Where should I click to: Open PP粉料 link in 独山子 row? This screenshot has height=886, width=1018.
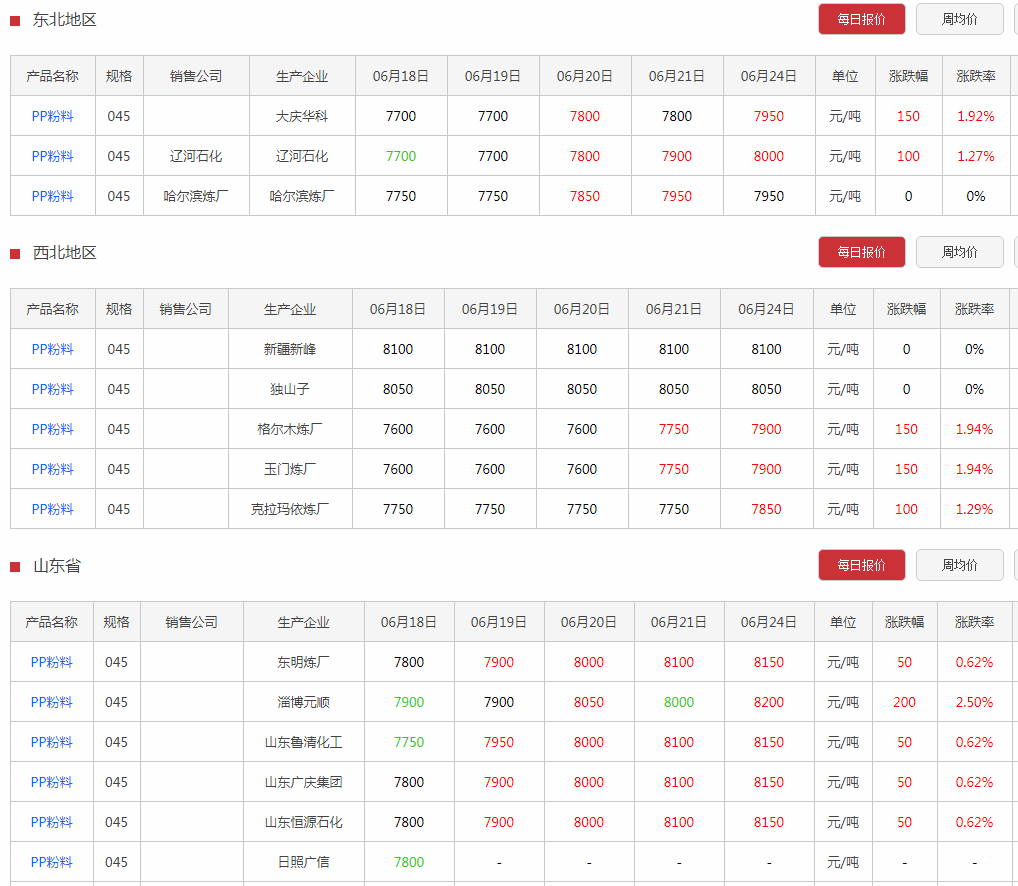tap(53, 389)
